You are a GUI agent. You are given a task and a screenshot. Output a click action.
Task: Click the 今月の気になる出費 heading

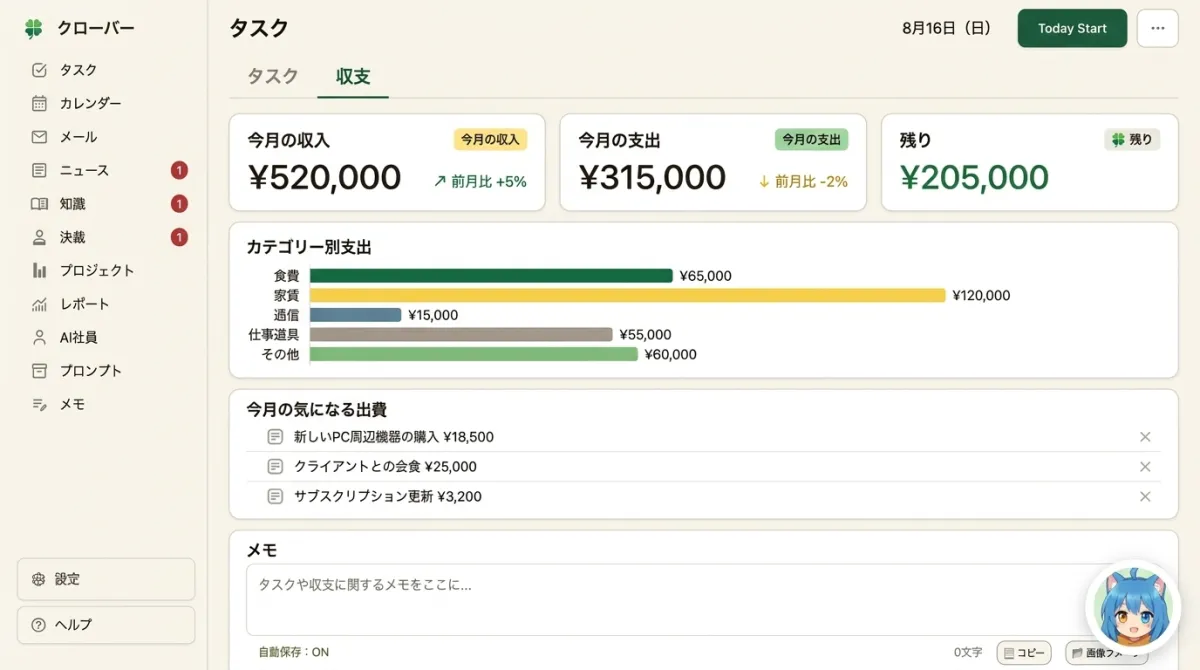316,409
